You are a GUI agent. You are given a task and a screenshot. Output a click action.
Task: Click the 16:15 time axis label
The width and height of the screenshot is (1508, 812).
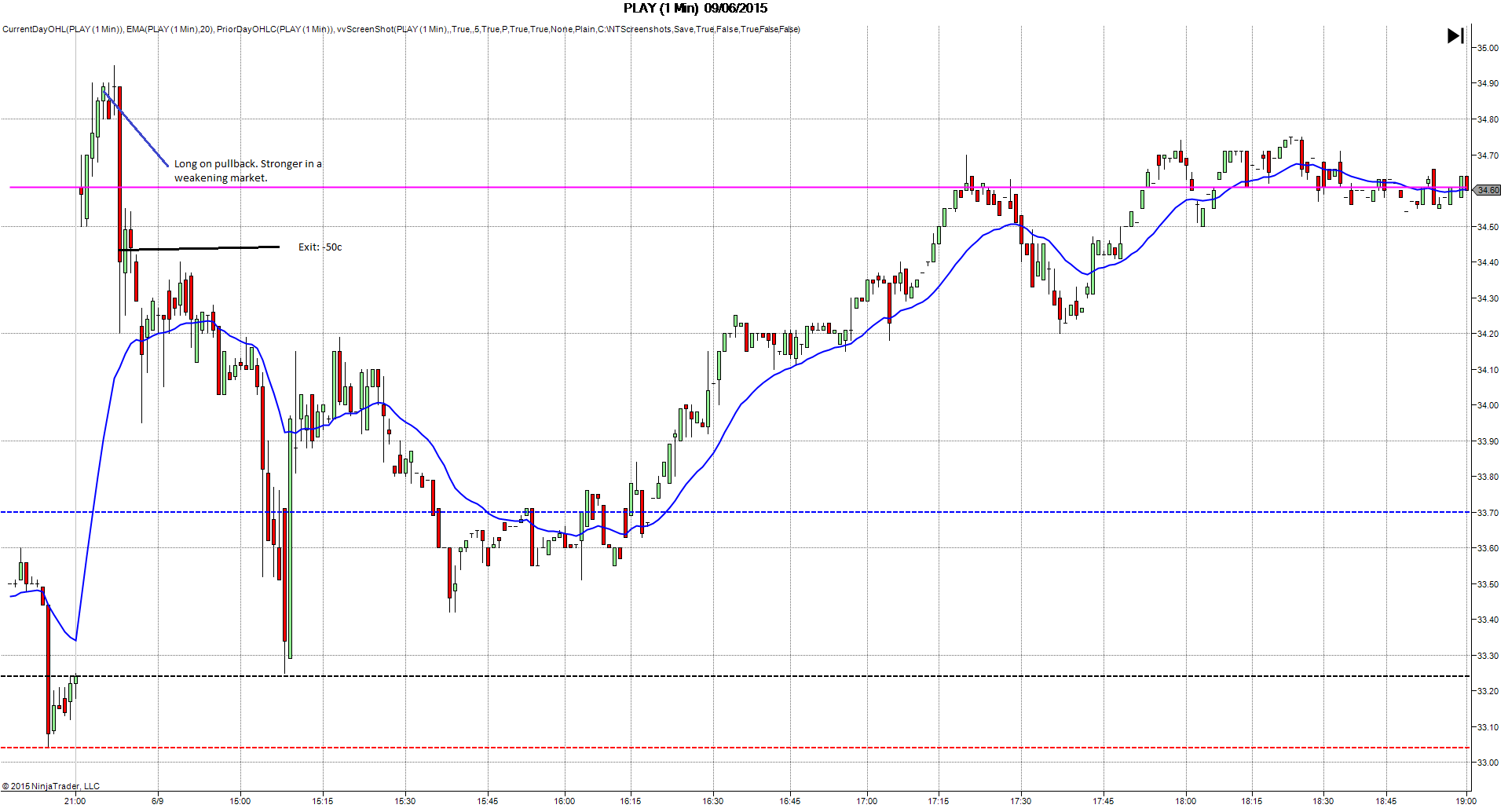click(631, 801)
